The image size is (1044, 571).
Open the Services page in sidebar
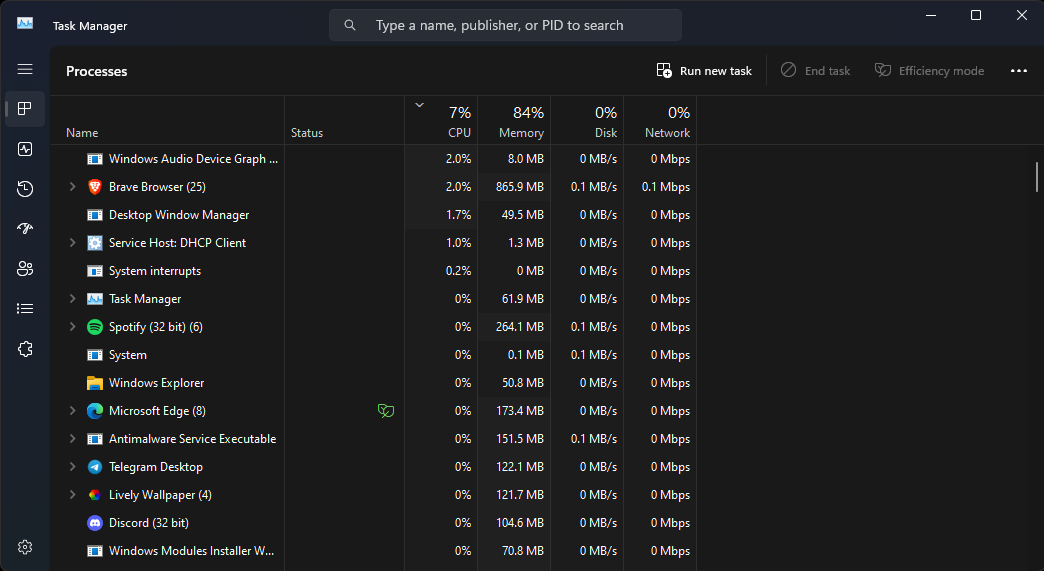[25, 349]
